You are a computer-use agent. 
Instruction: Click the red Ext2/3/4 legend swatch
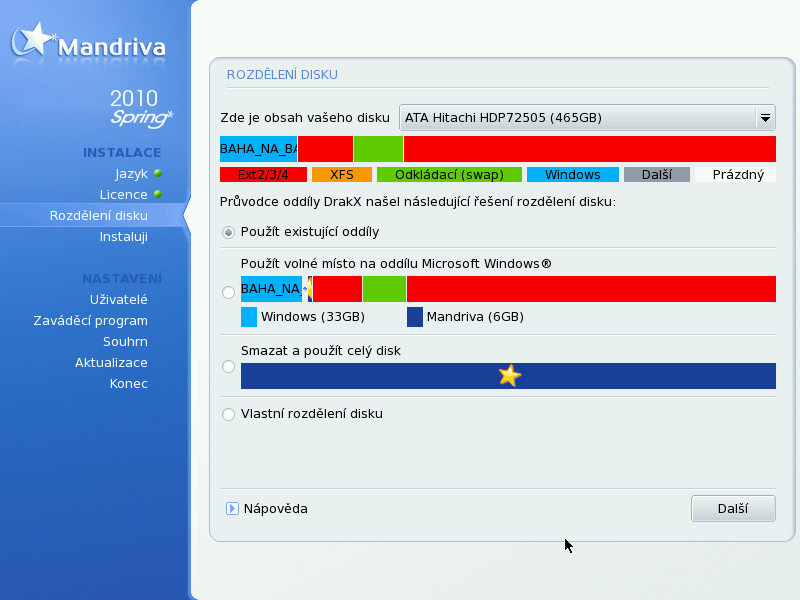click(263, 174)
